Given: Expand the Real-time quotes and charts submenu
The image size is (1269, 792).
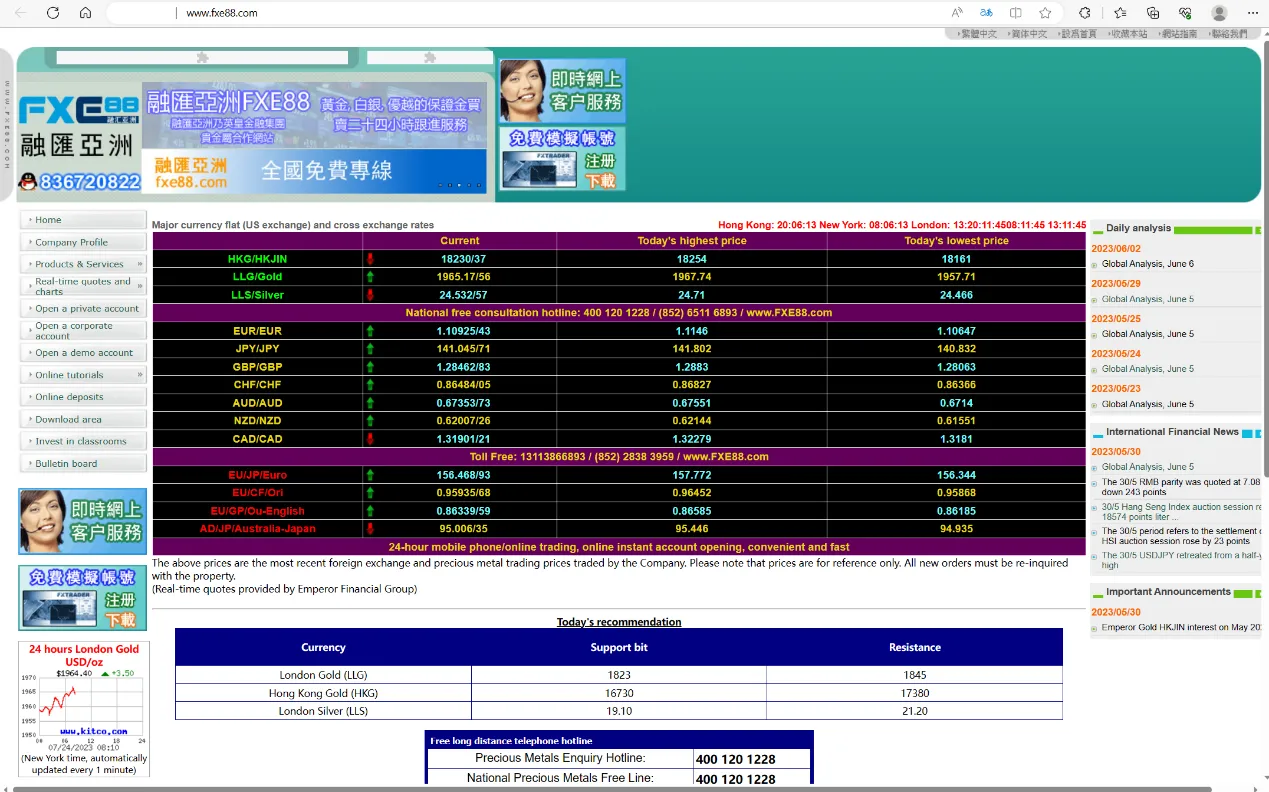Looking at the screenshot, I should pos(83,286).
